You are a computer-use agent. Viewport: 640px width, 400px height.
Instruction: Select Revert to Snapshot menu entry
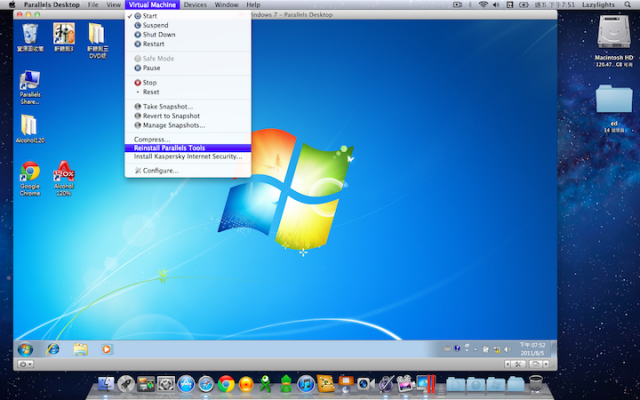(x=188, y=116)
